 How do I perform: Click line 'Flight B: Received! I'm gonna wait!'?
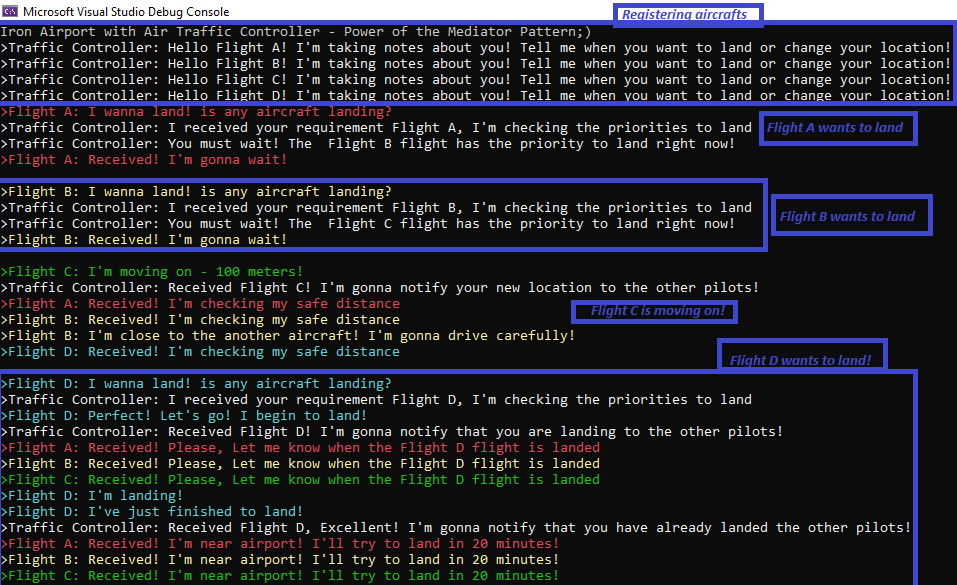pyautogui.click(x=144, y=239)
